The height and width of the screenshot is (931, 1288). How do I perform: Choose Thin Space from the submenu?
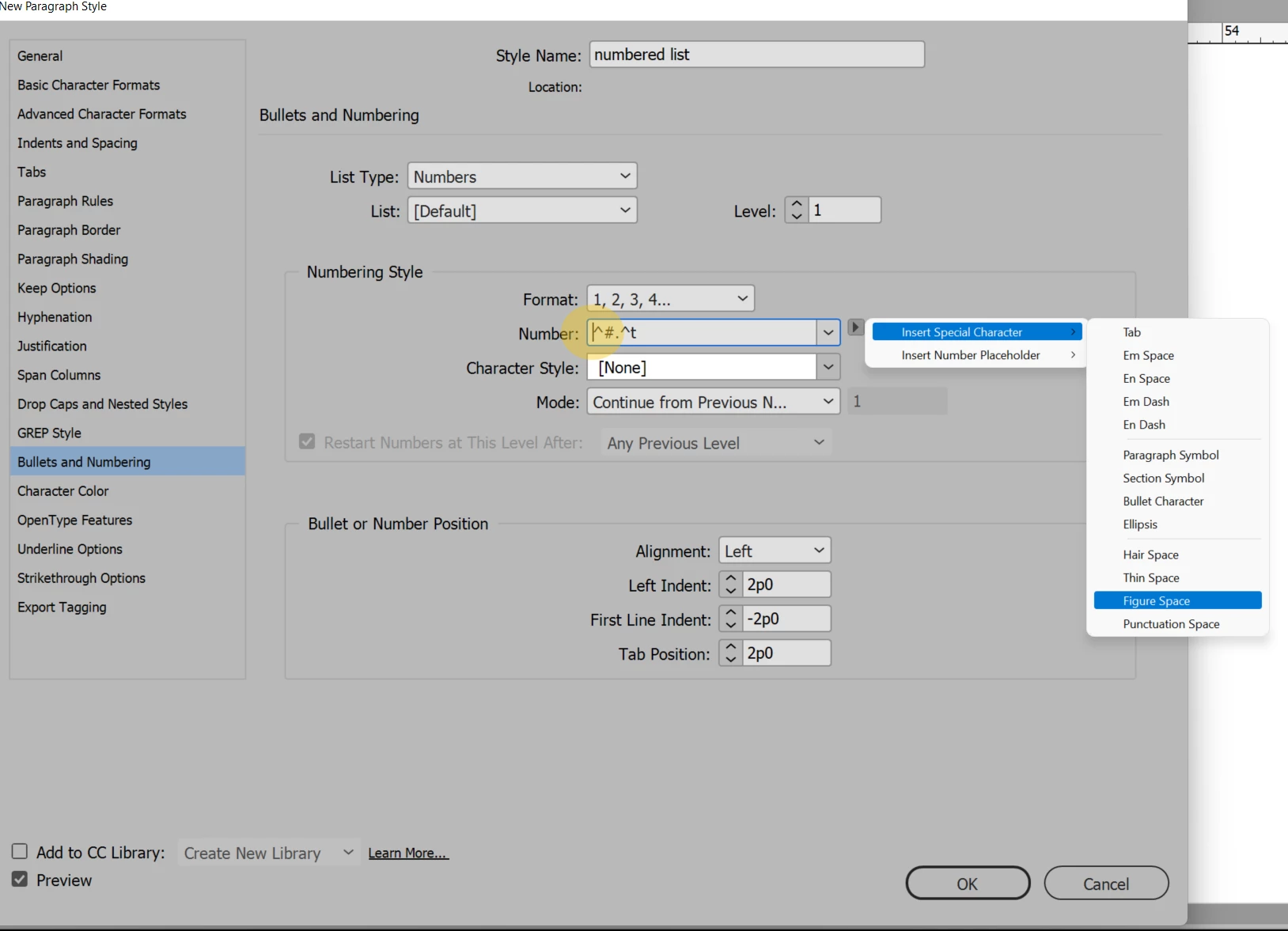(1177, 577)
